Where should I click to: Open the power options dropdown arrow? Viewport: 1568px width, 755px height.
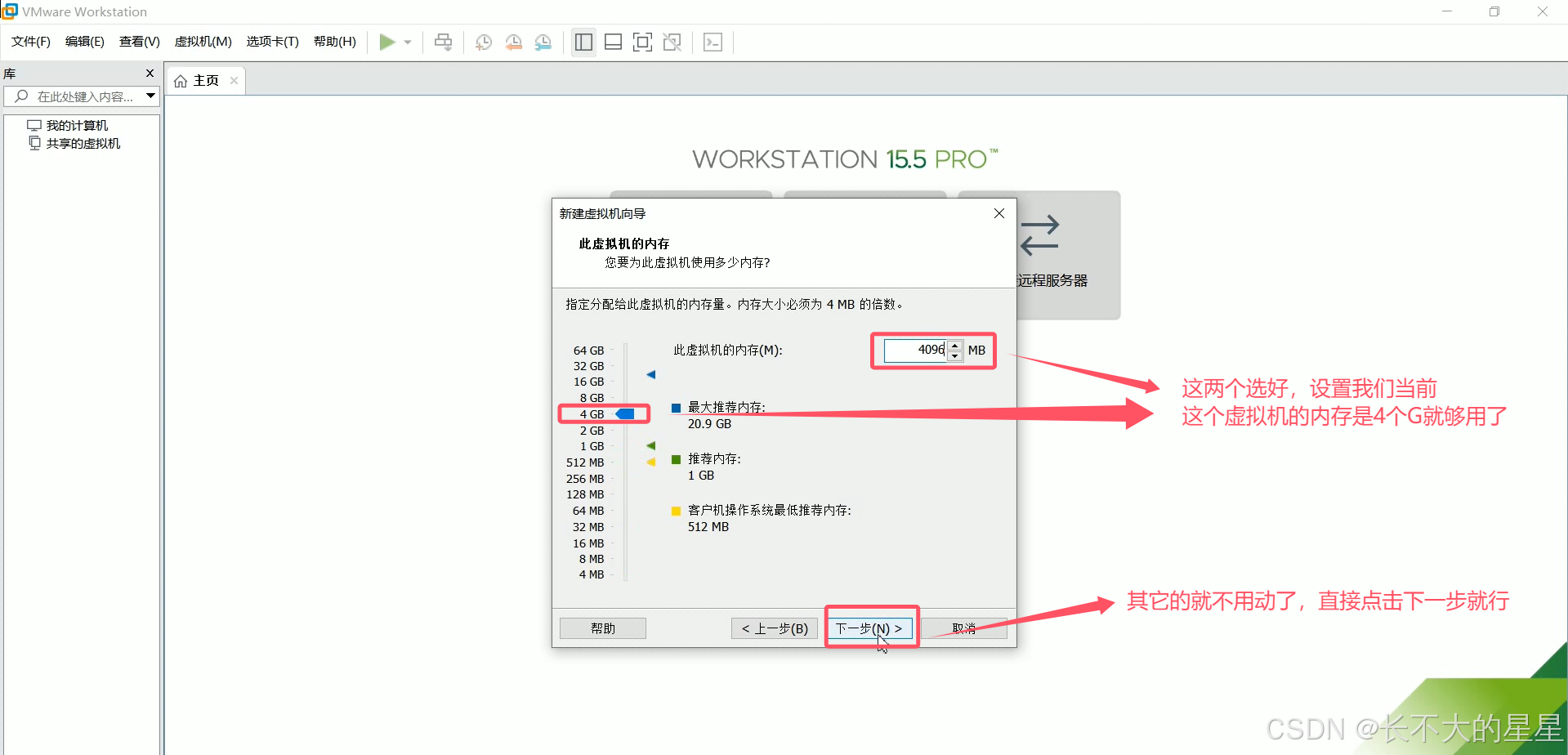point(407,42)
